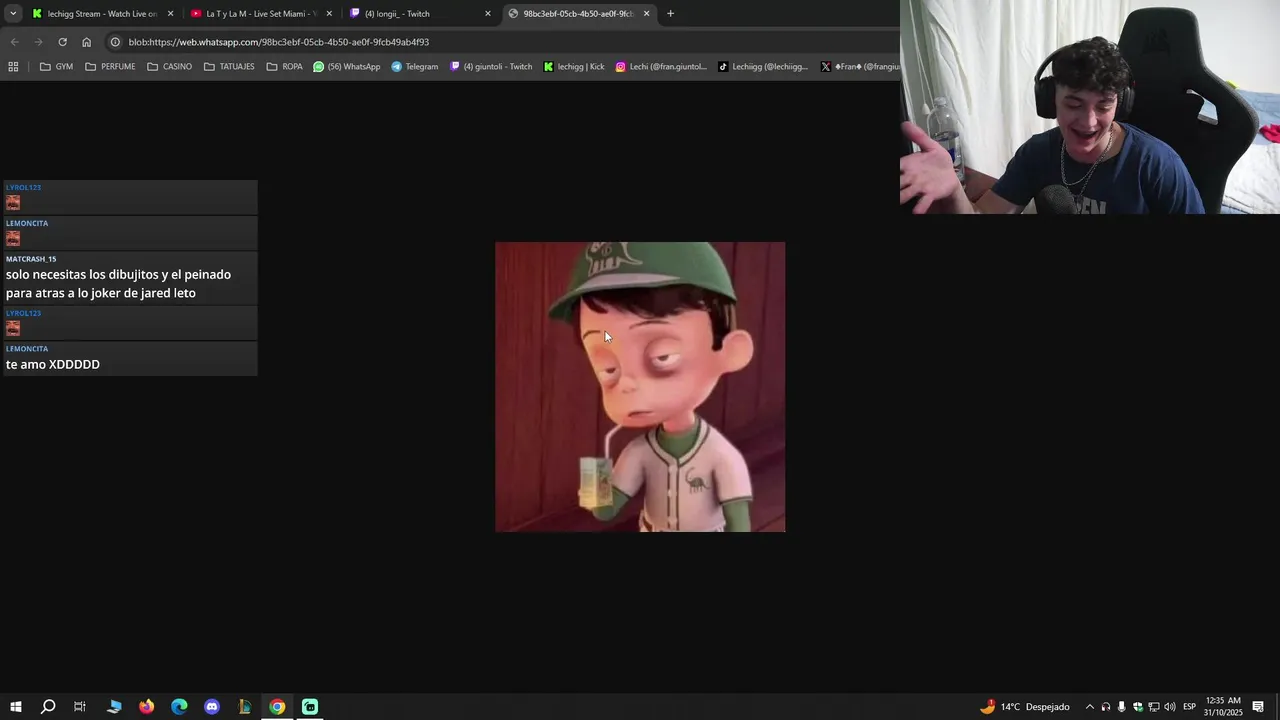Switch to La T y La M Live Set tab

pos(260,14)
